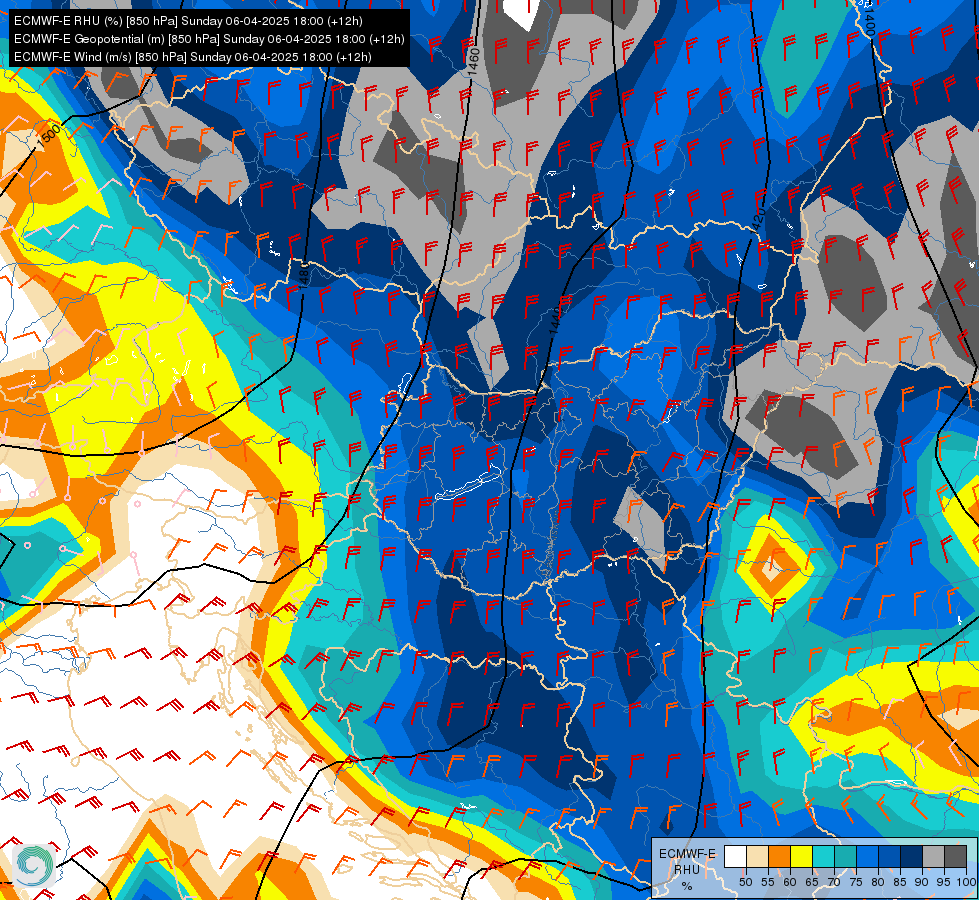This screenshot has width=979, height=900.
Task: Select the navy 85-90 legend swatch
Action: click(x=910, y=856)
